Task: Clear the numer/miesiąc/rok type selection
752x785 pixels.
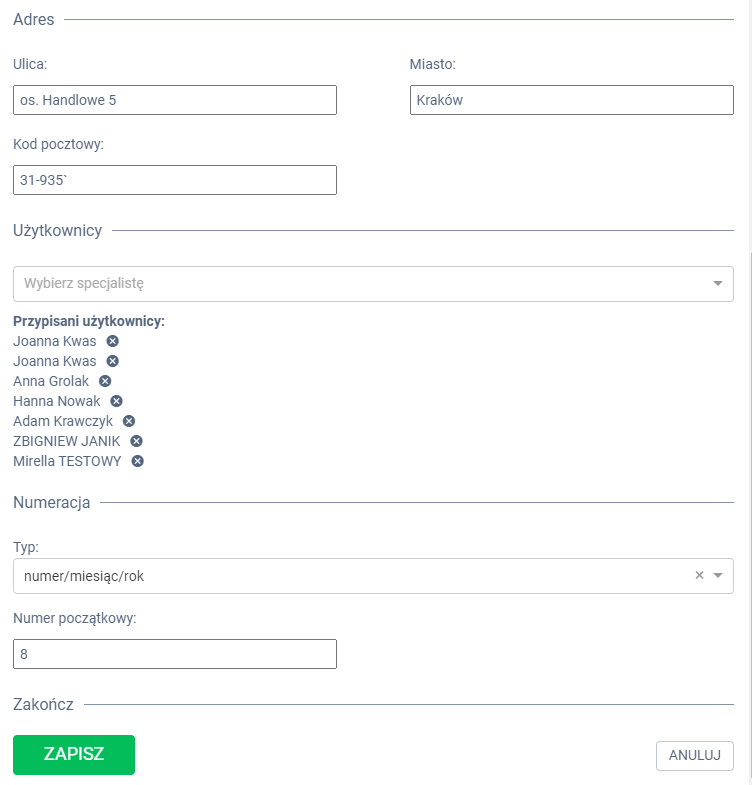Action: (700, 575)
